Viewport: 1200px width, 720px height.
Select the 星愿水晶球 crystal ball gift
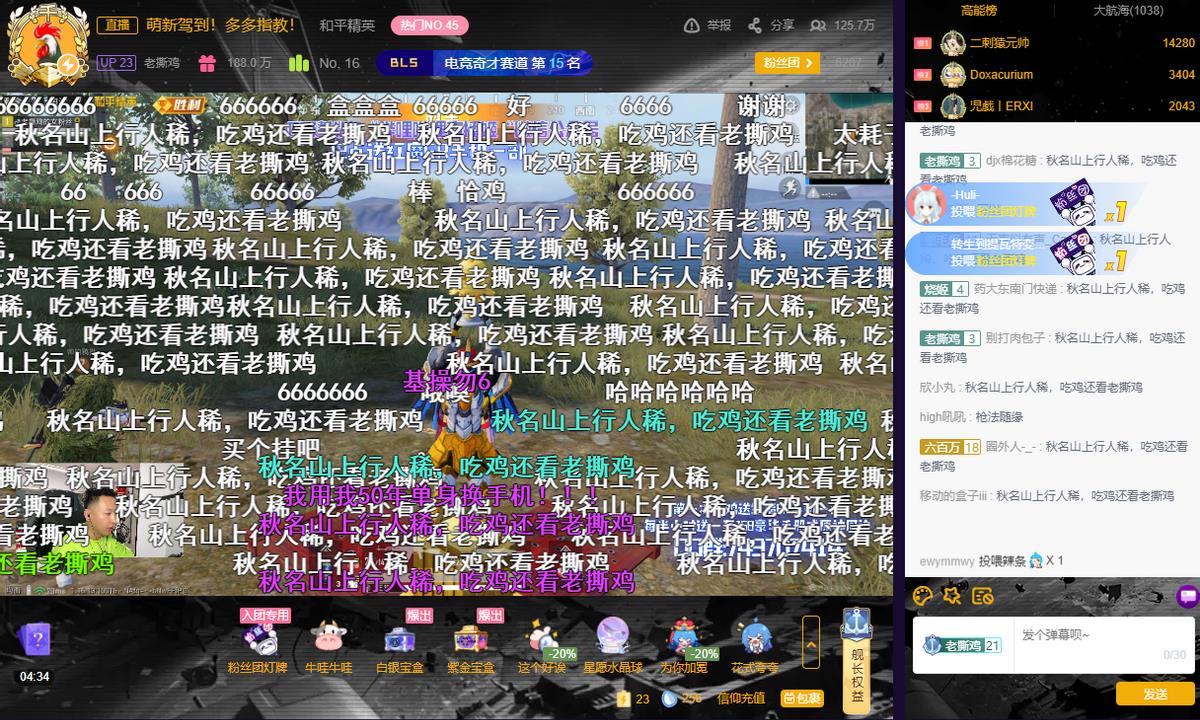(x=612, y=641)
